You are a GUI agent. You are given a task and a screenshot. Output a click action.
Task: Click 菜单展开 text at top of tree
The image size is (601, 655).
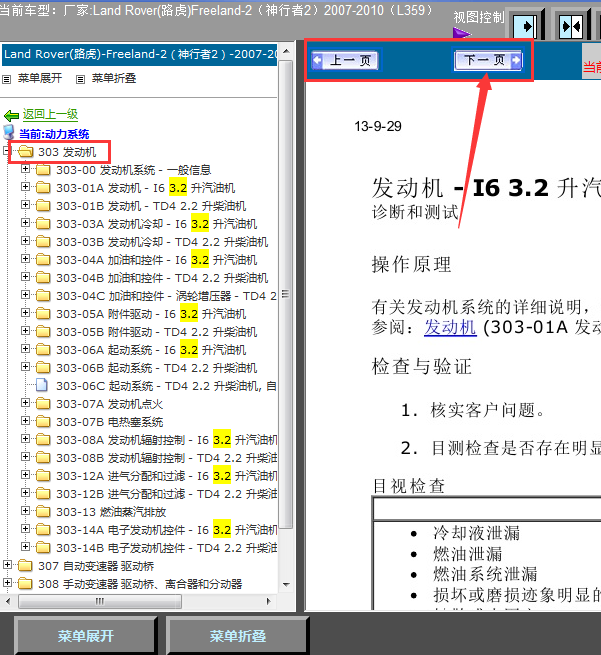pos(40,78)
